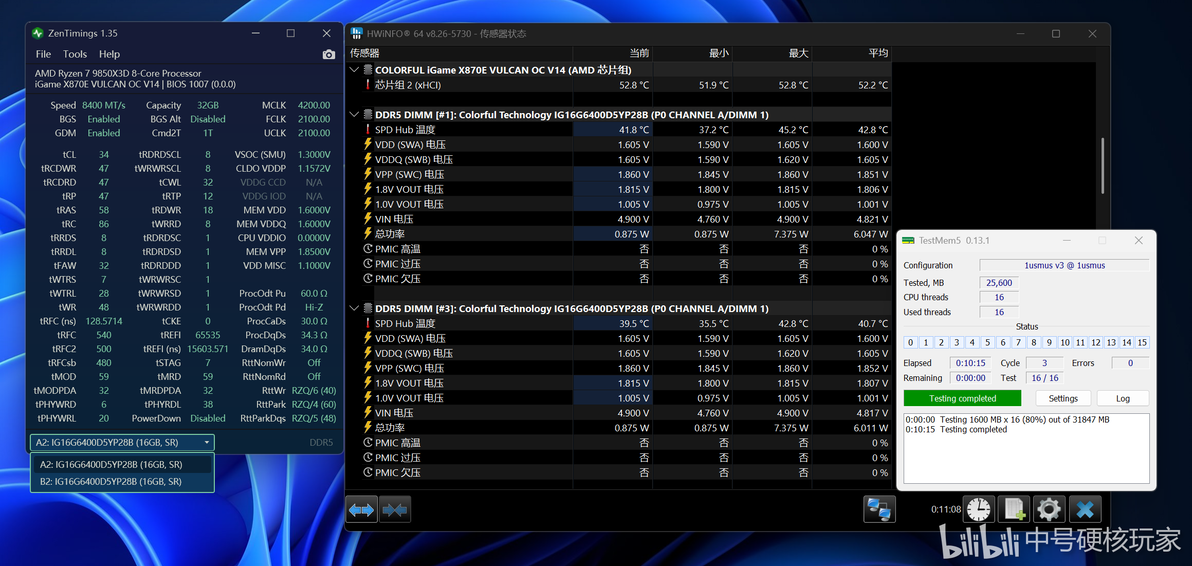Click lightning icon of VIN 电压 under DIMM #3

[x=368, y=413]
